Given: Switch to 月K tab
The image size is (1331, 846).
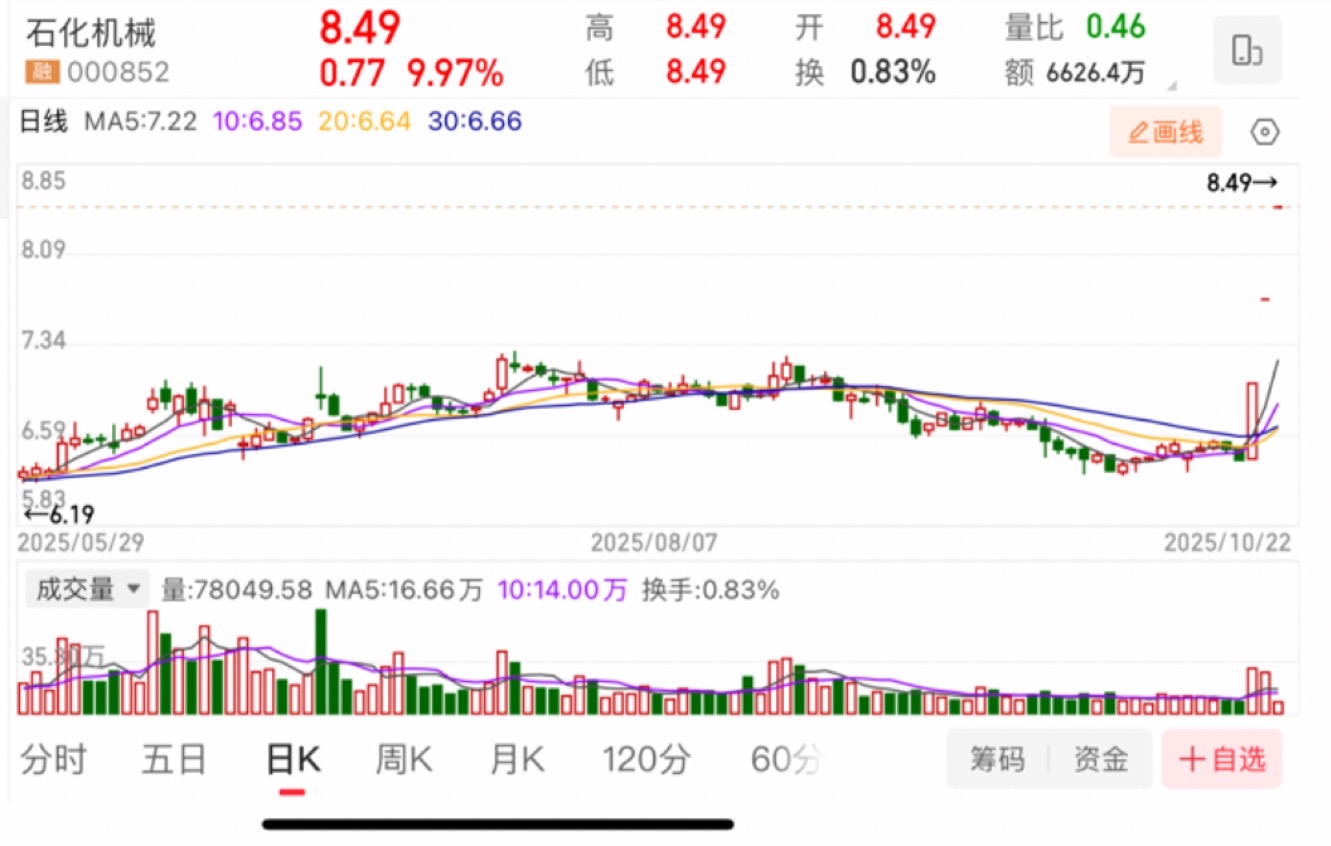Looking at the screenshot, I should 517,761.
